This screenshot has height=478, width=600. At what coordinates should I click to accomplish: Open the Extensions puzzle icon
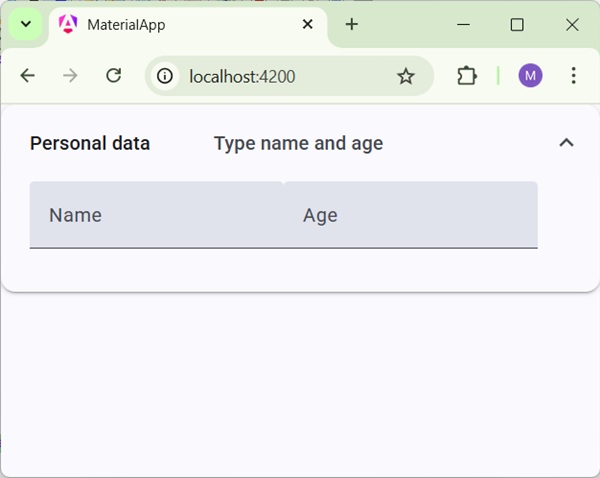467,76
